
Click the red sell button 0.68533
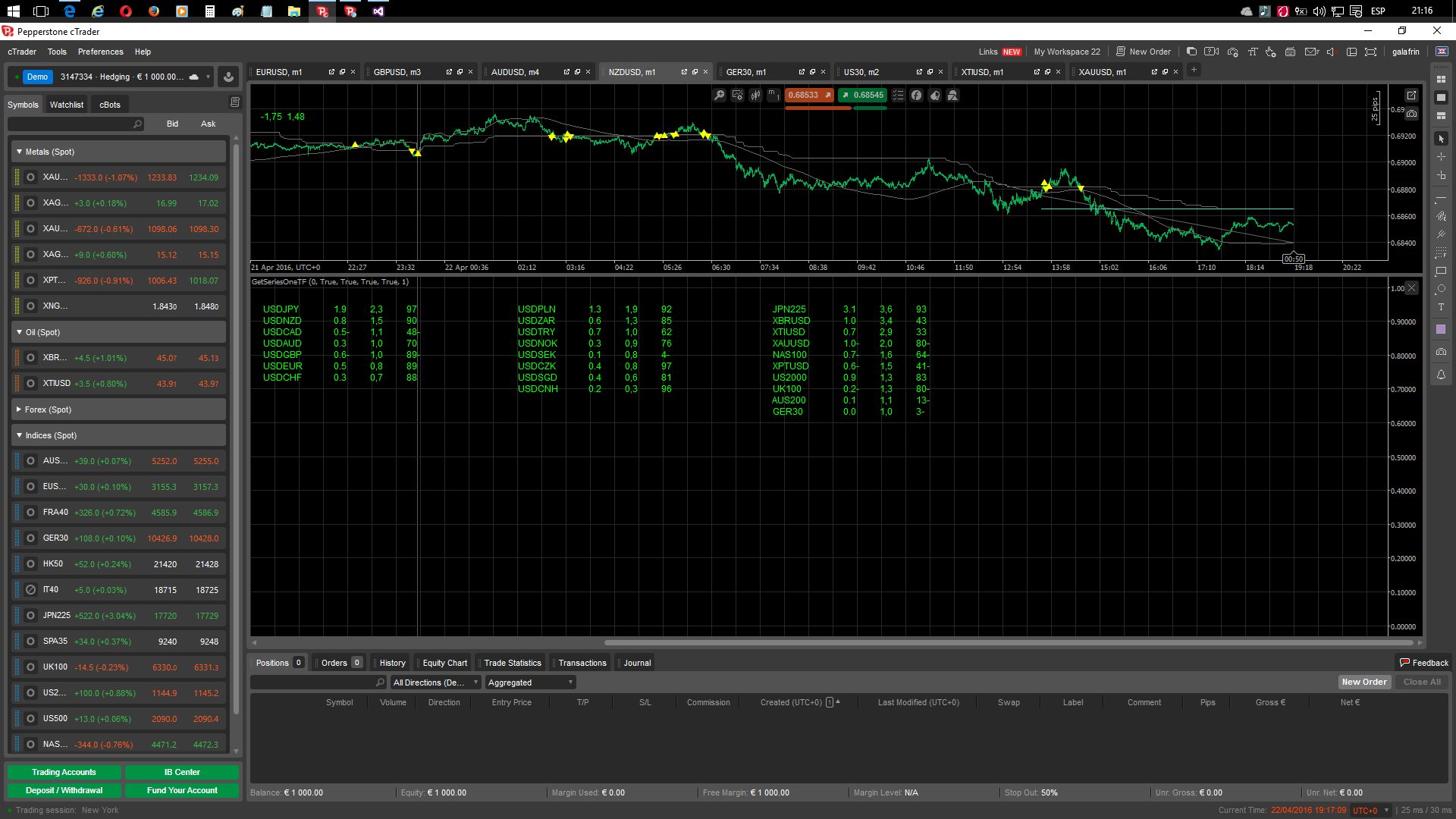(809, 95)
